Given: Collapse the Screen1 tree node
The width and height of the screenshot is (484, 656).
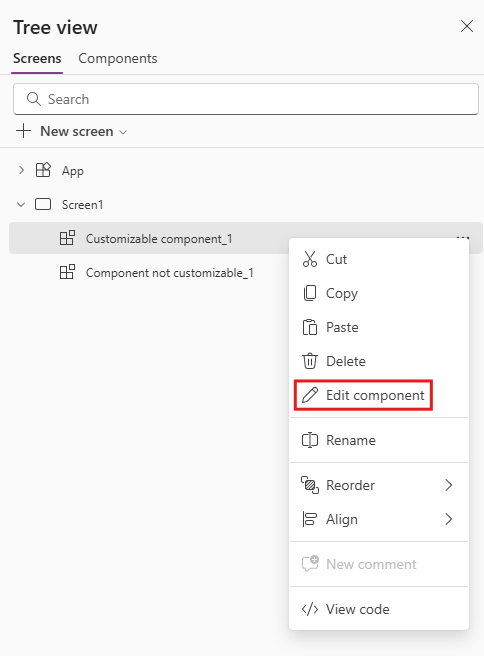Looking at the screenshot, I should point(21,205).
